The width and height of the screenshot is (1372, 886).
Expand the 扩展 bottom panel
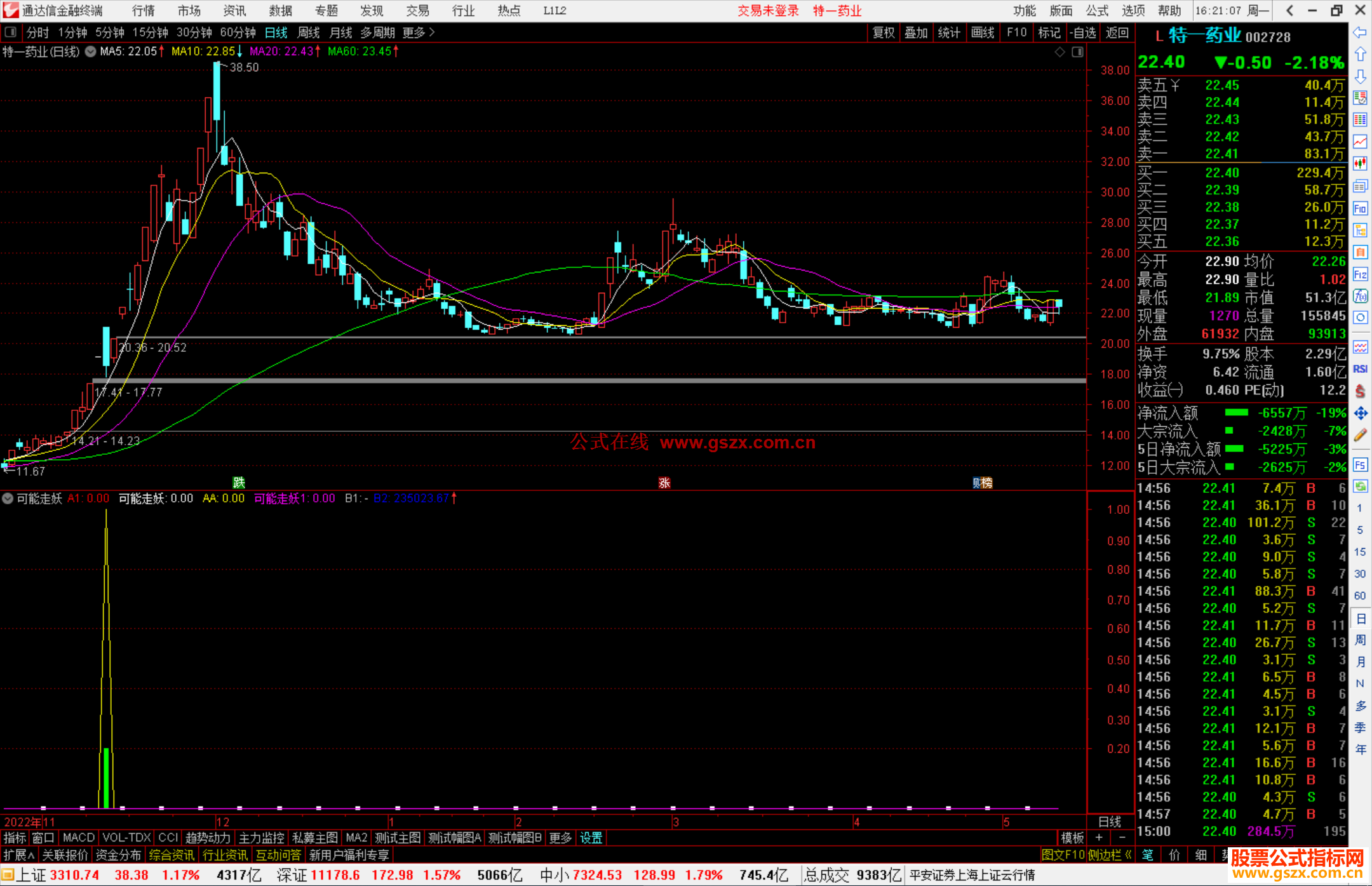pos(18,855)
